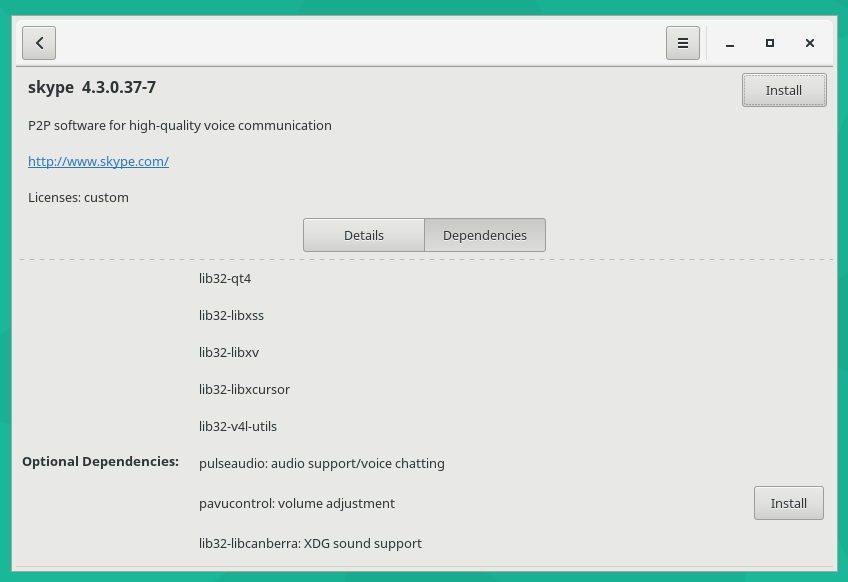Screen dimensions: 848x582
Task: Switch to the Details tab
Action: pos(364,235)
